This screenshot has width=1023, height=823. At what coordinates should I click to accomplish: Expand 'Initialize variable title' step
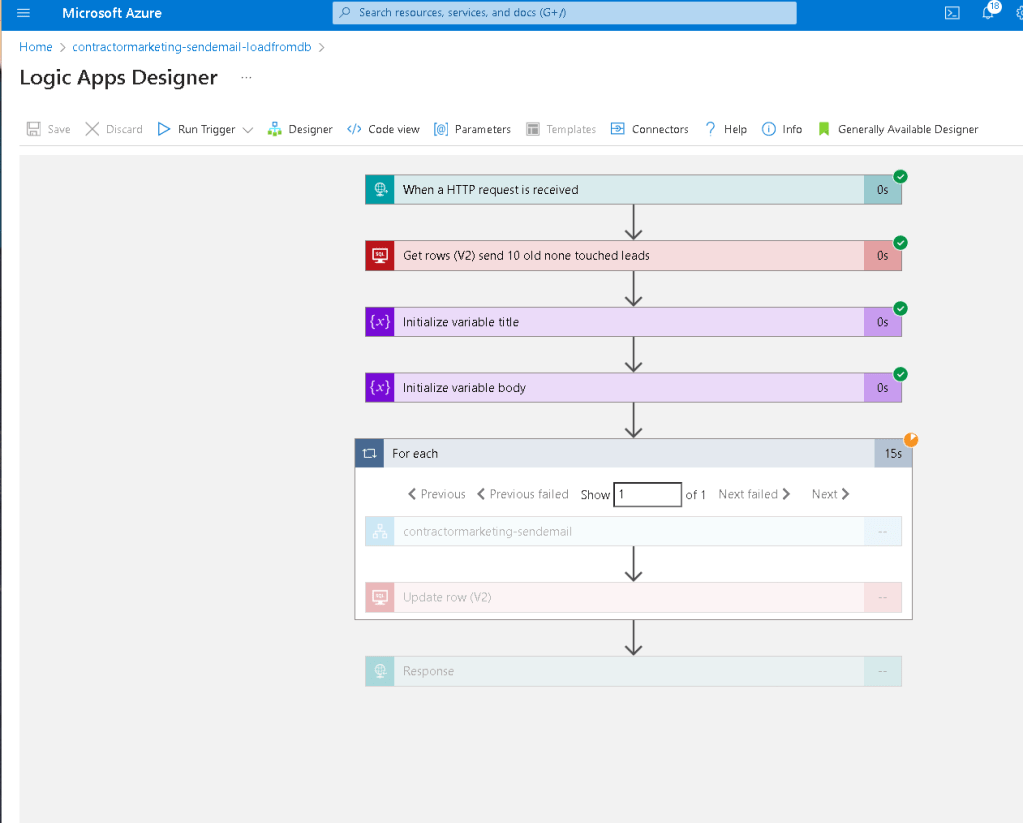(x=634, y=322)
